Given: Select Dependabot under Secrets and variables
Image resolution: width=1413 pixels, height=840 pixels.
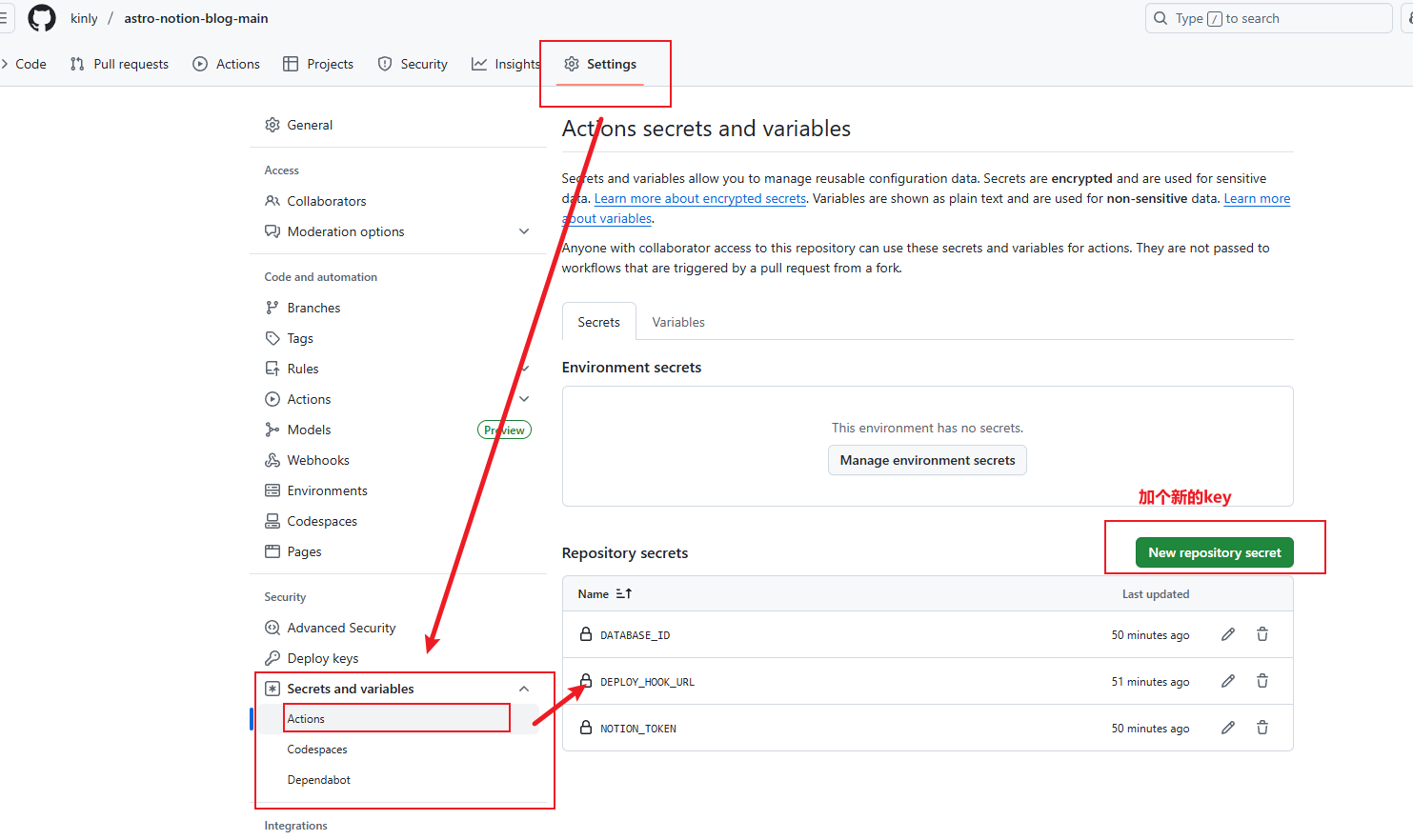Looking at the screenshot, I should pyautogui.click(x=319, y=780).
